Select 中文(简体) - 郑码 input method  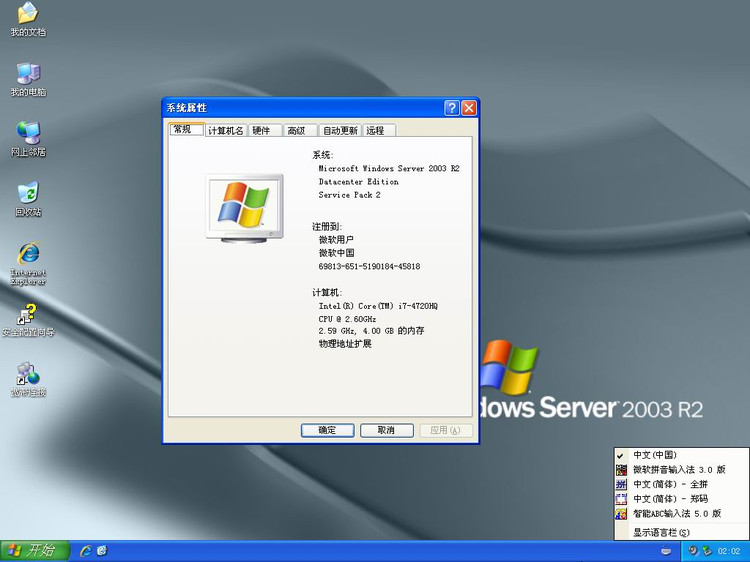tap(681, 499)
